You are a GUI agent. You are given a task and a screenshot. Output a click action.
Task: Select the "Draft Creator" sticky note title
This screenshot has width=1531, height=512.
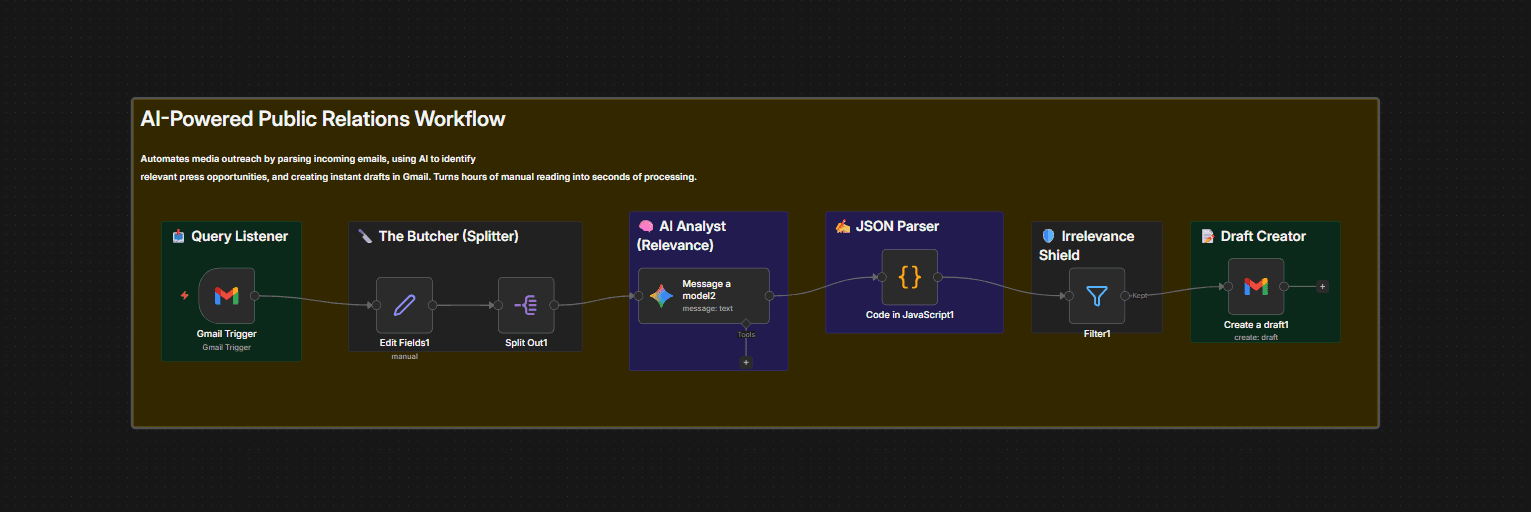point(1264,237)
